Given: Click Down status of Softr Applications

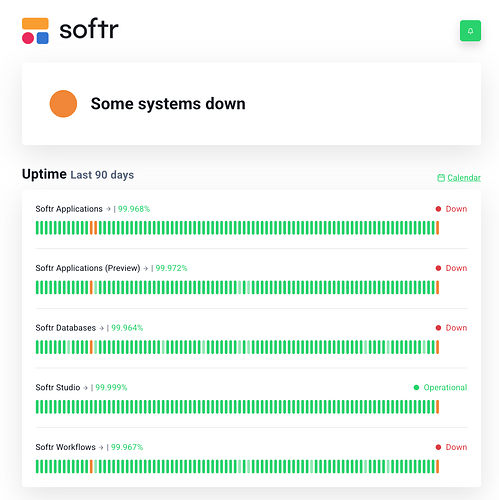Looking at the screenshot, I should click(x=451, y=209).
